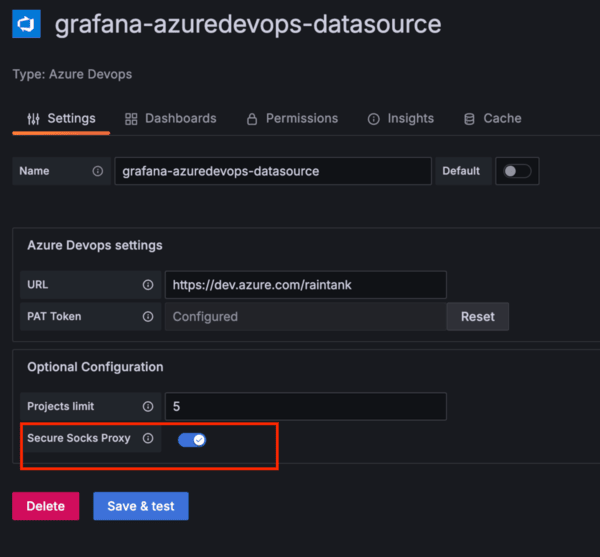Click the configured PAT Token field
Viewport: 600px width, 557px height.
(x=306, y=316)
